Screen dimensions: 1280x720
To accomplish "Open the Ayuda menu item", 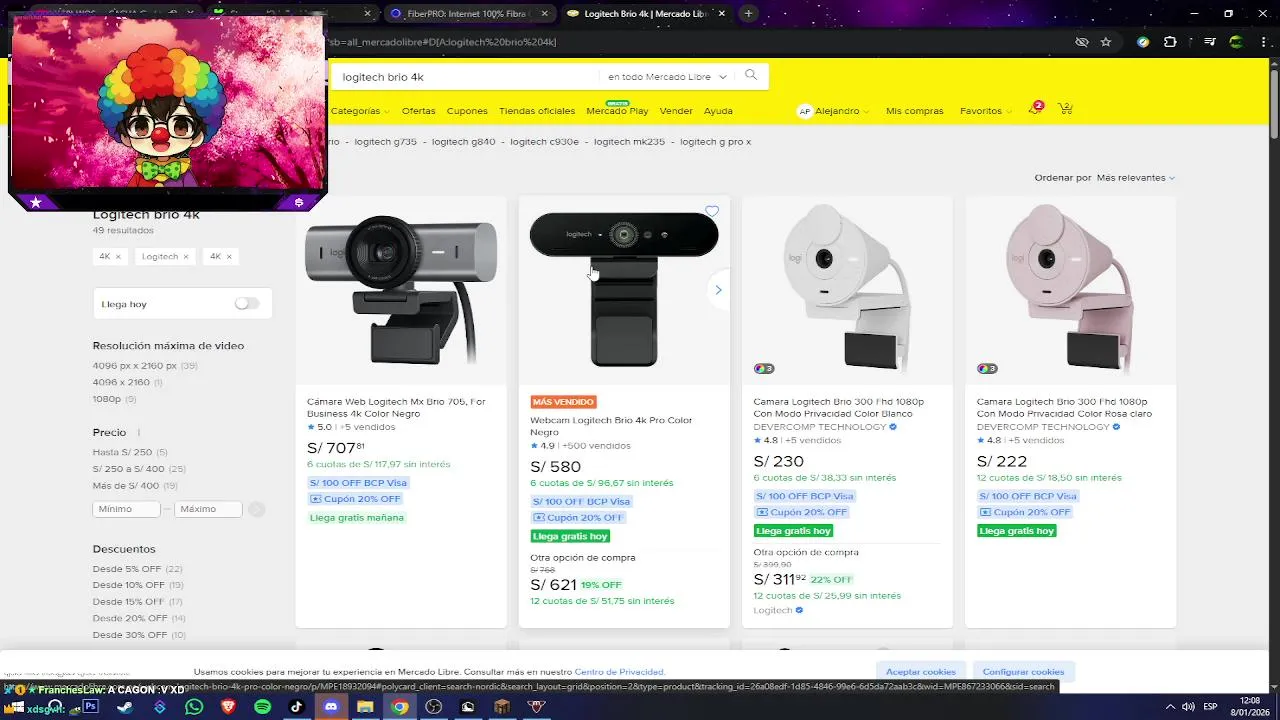I will pos(718,111).
